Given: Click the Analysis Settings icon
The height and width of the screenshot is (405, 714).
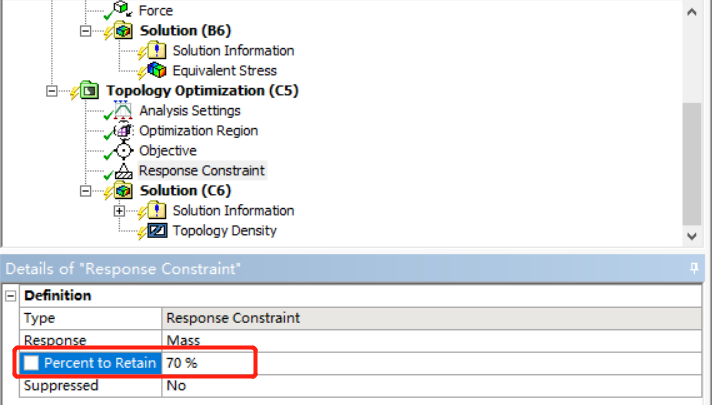Looking at the screenshot, I should [124, 111].
